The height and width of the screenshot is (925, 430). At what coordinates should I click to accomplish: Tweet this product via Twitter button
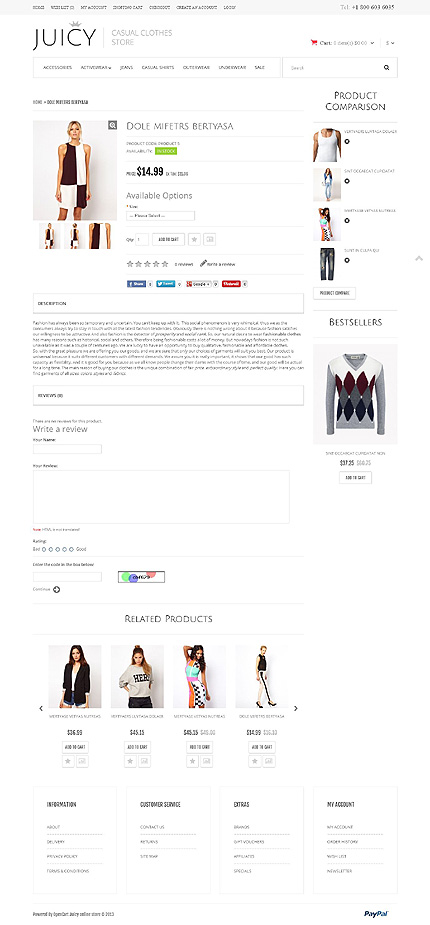coord(166,284)
